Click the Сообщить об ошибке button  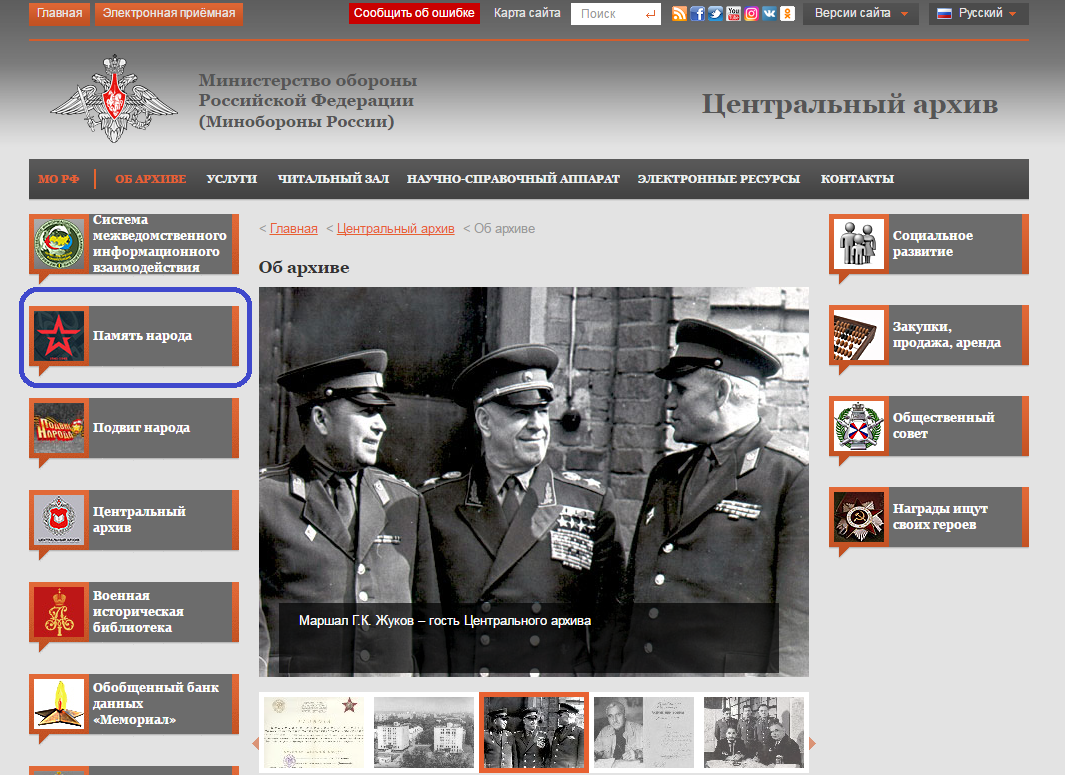[x=414, y=14]
